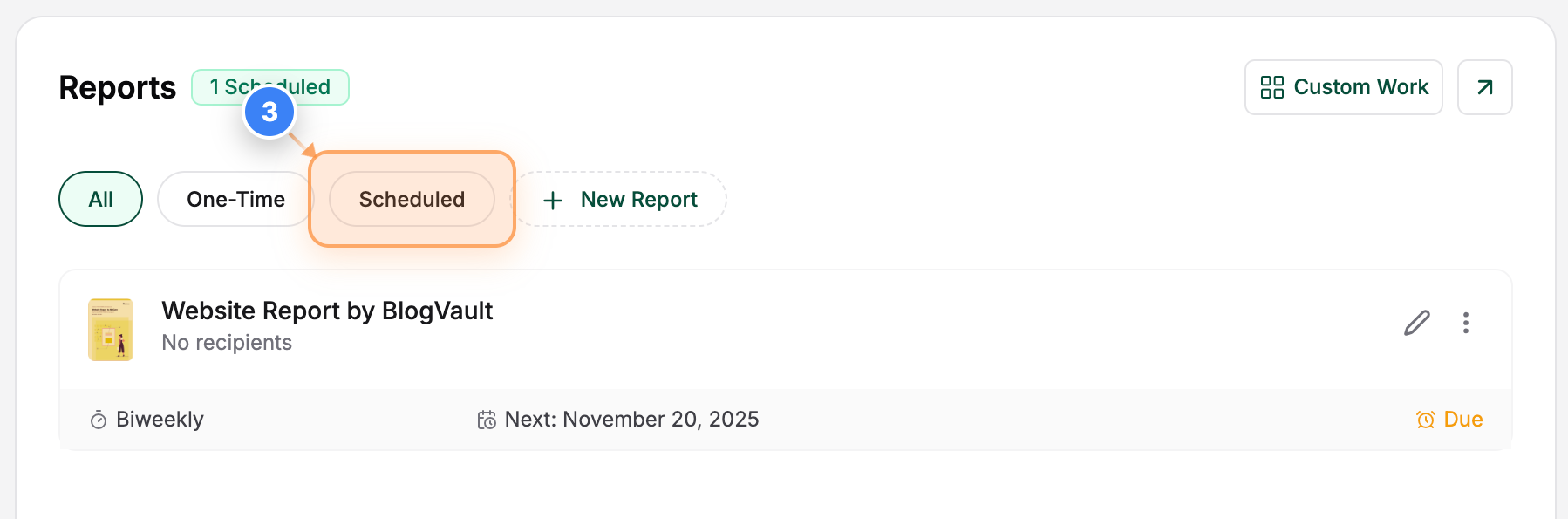The image size is (1568, 519).
Task: Select the All reports filter
Action: pyautogui.click(x=100, y=199)
